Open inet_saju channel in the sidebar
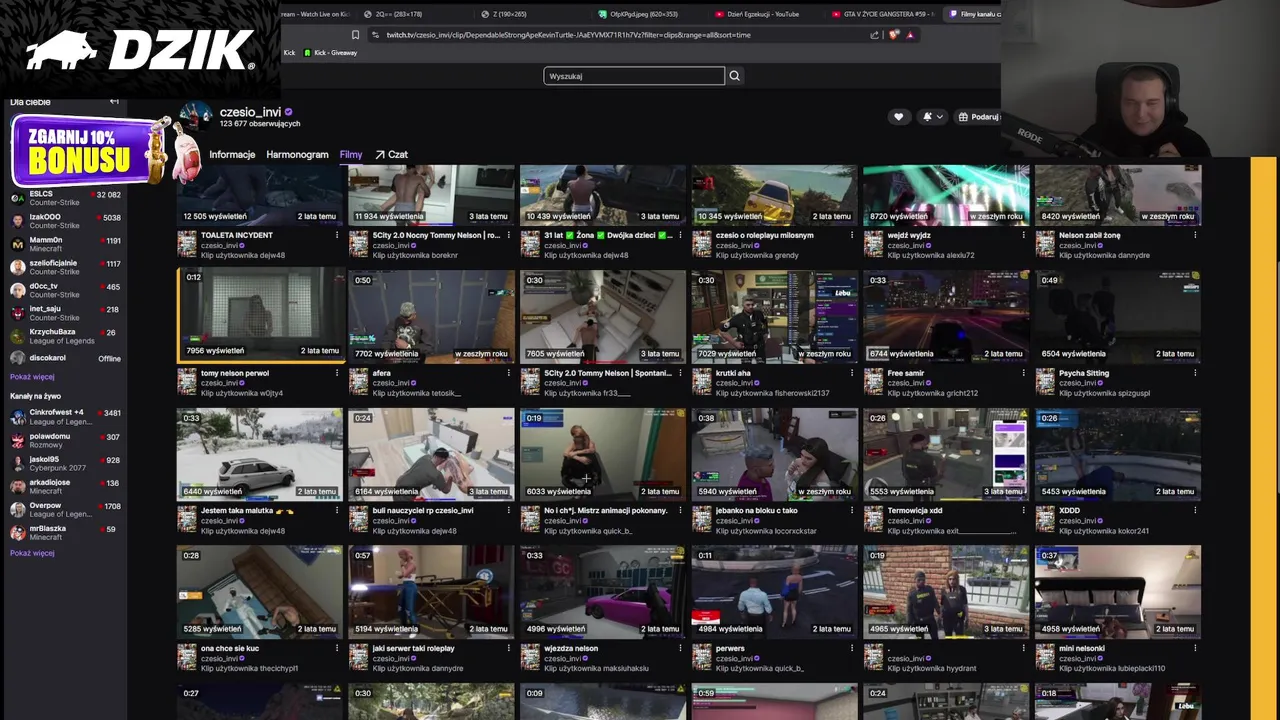 (65, 313)
